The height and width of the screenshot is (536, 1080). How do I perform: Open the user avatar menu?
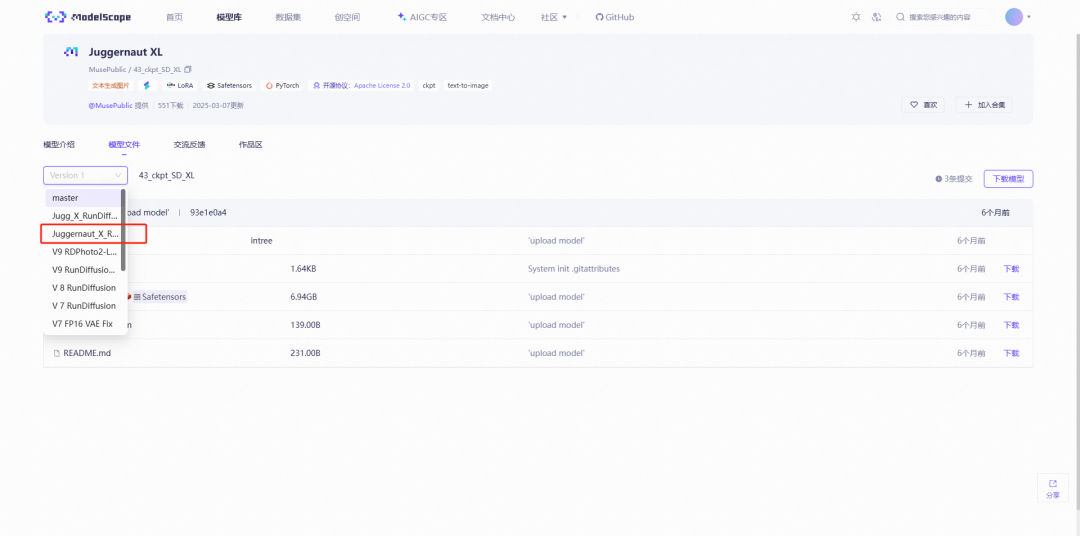pyautogui.click(x=1014, y=17)
